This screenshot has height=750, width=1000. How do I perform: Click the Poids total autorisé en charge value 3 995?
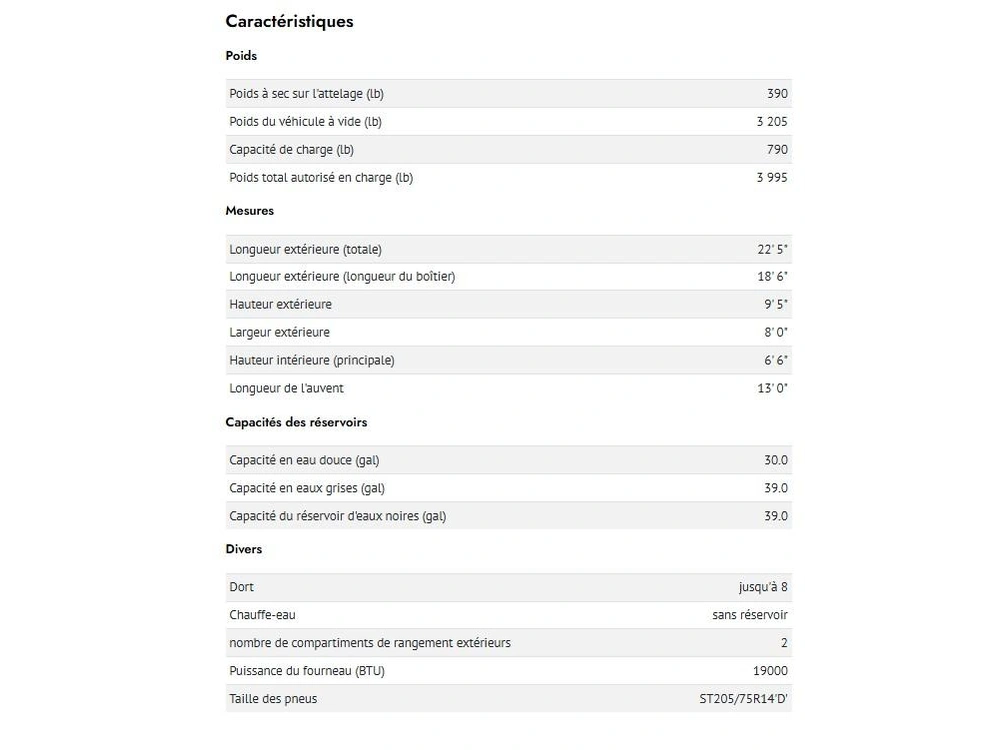772,178
